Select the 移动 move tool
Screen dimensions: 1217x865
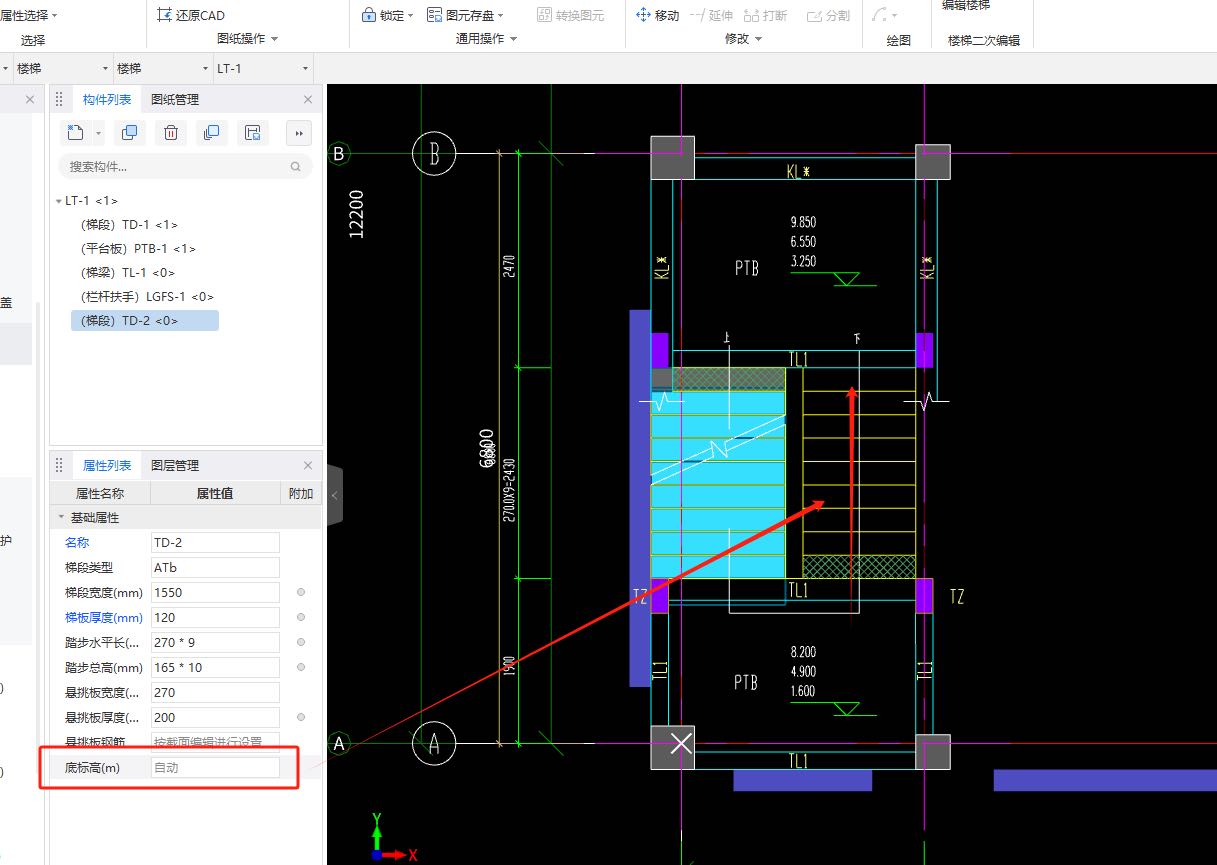click(658, 15)
